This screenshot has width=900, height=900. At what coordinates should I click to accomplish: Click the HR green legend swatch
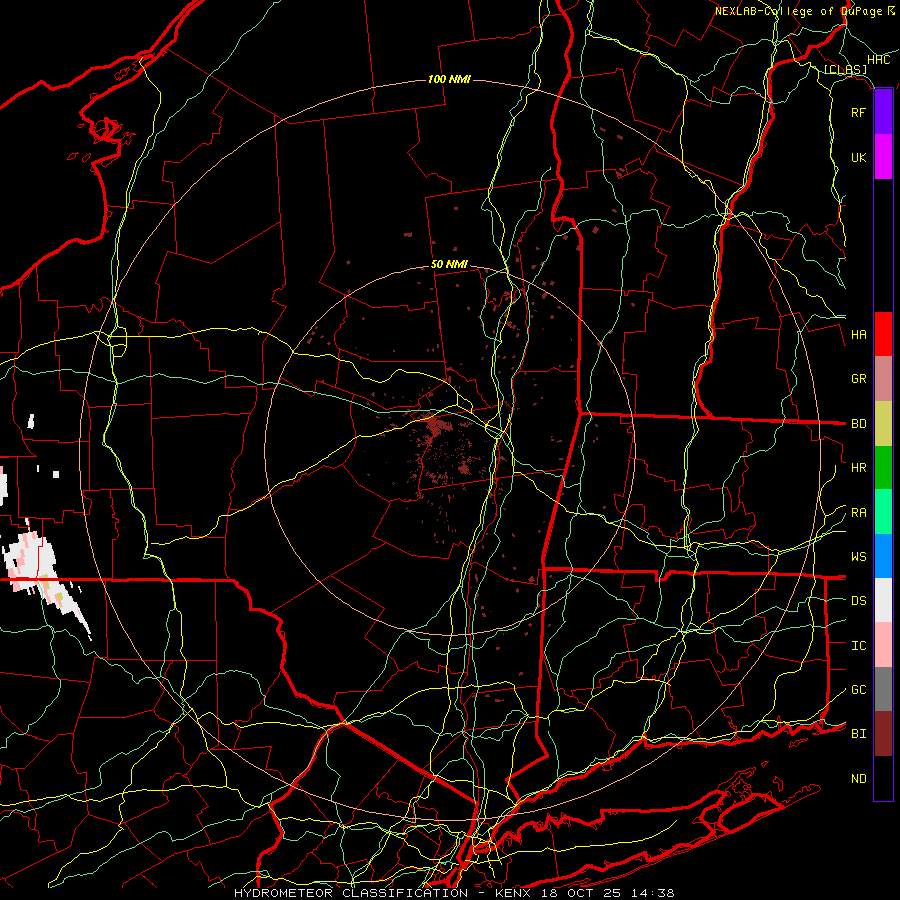[x=883, y=468]
